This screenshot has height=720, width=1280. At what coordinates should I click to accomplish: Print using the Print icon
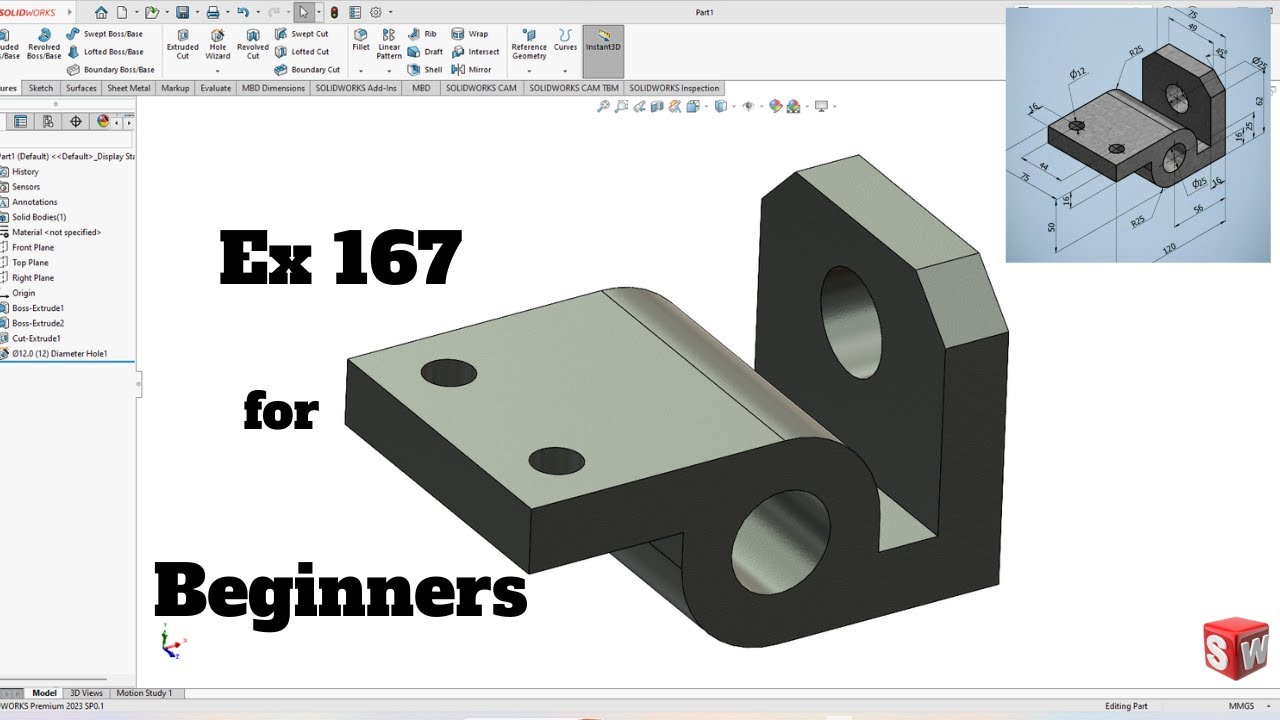[212, 13]
